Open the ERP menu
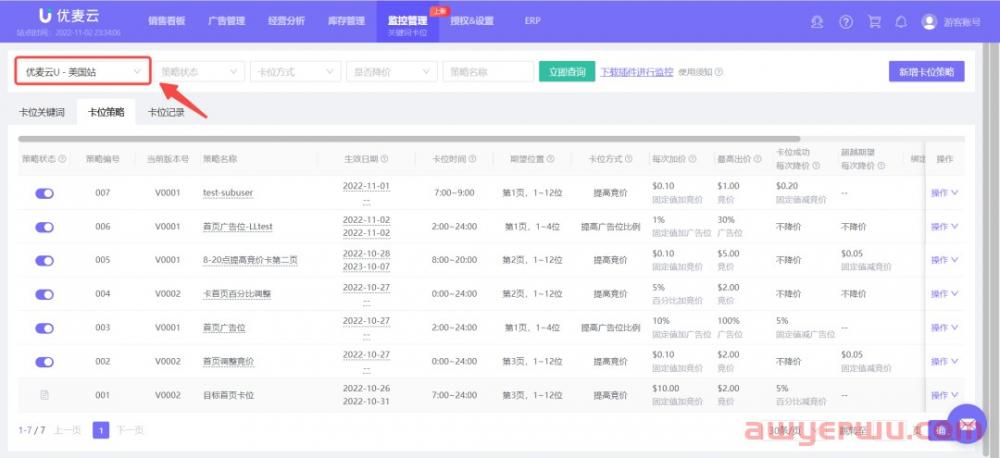The image size is (1000, 458). [x=533, y=21]
